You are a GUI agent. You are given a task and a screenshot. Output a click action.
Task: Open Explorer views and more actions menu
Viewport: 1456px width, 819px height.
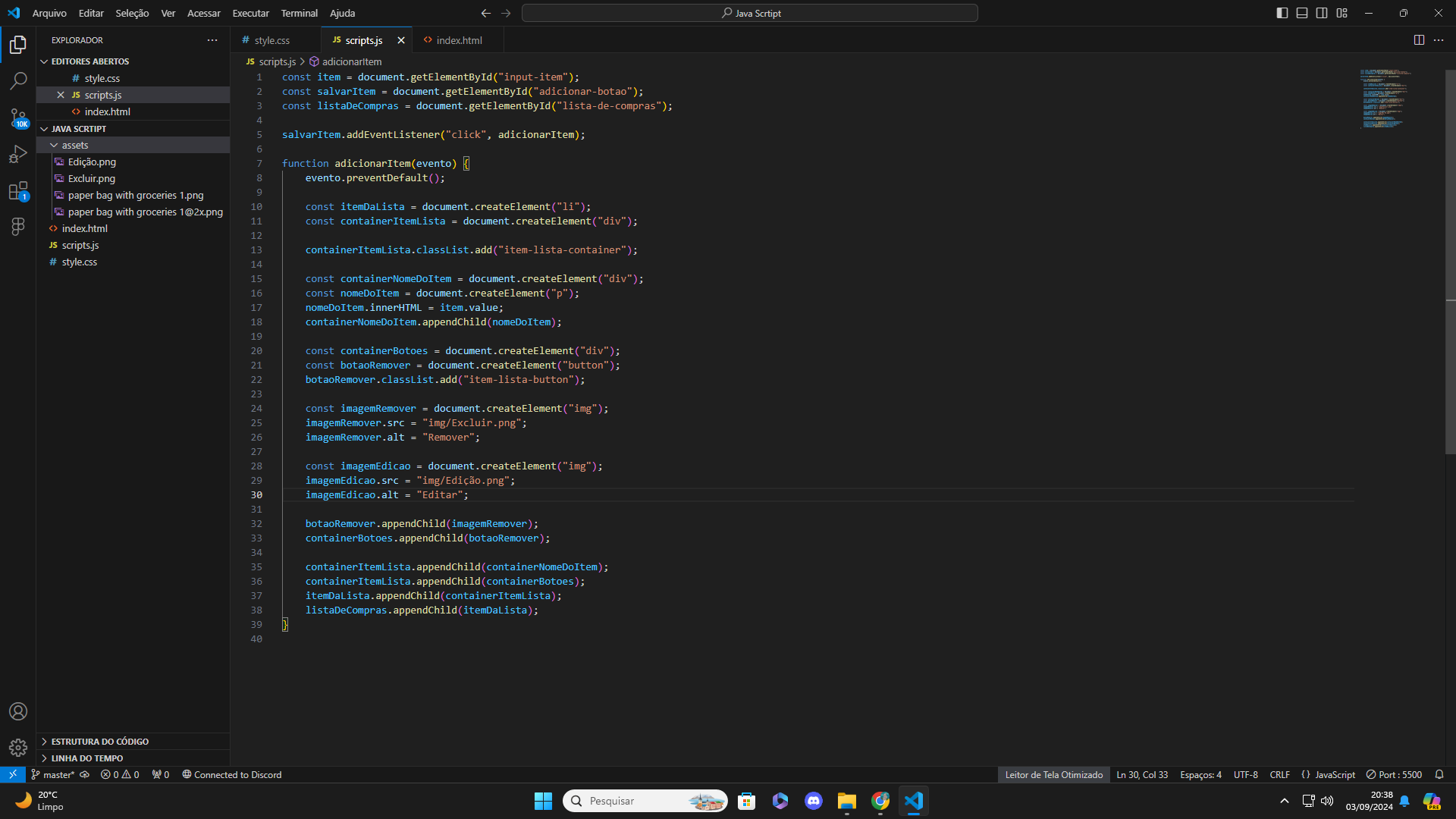click(212, 40)
